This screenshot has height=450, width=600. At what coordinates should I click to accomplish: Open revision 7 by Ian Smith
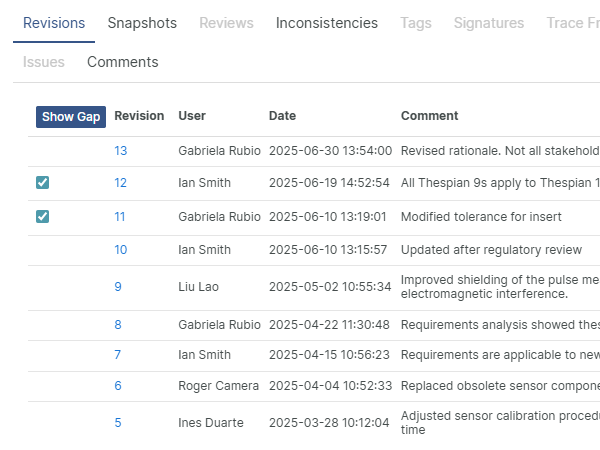(x=118, y=355)
